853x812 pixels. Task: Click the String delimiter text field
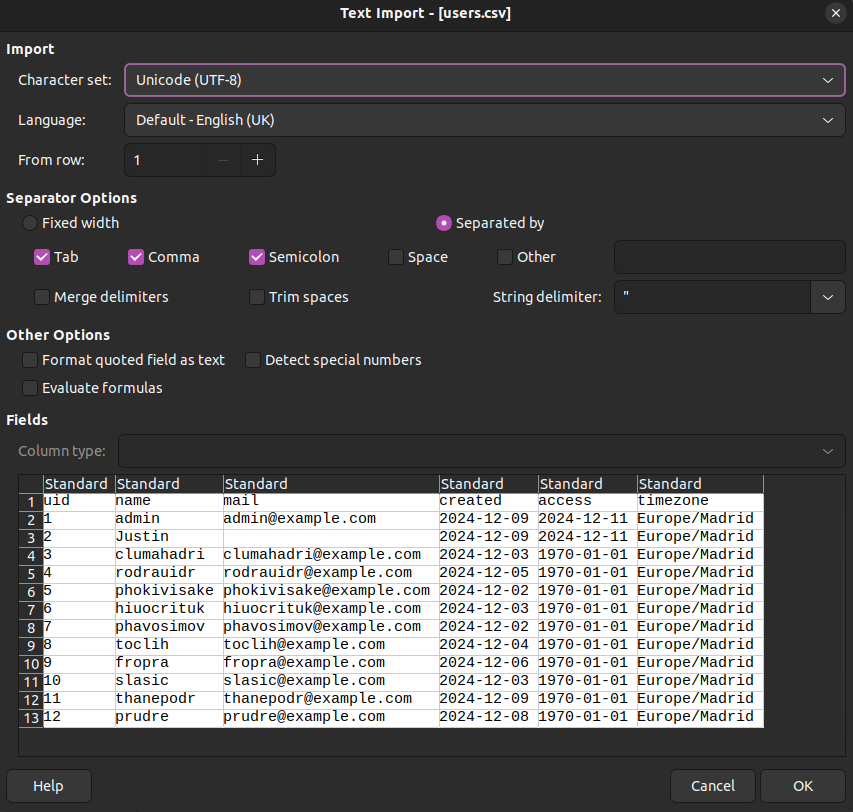pos(713,297)
